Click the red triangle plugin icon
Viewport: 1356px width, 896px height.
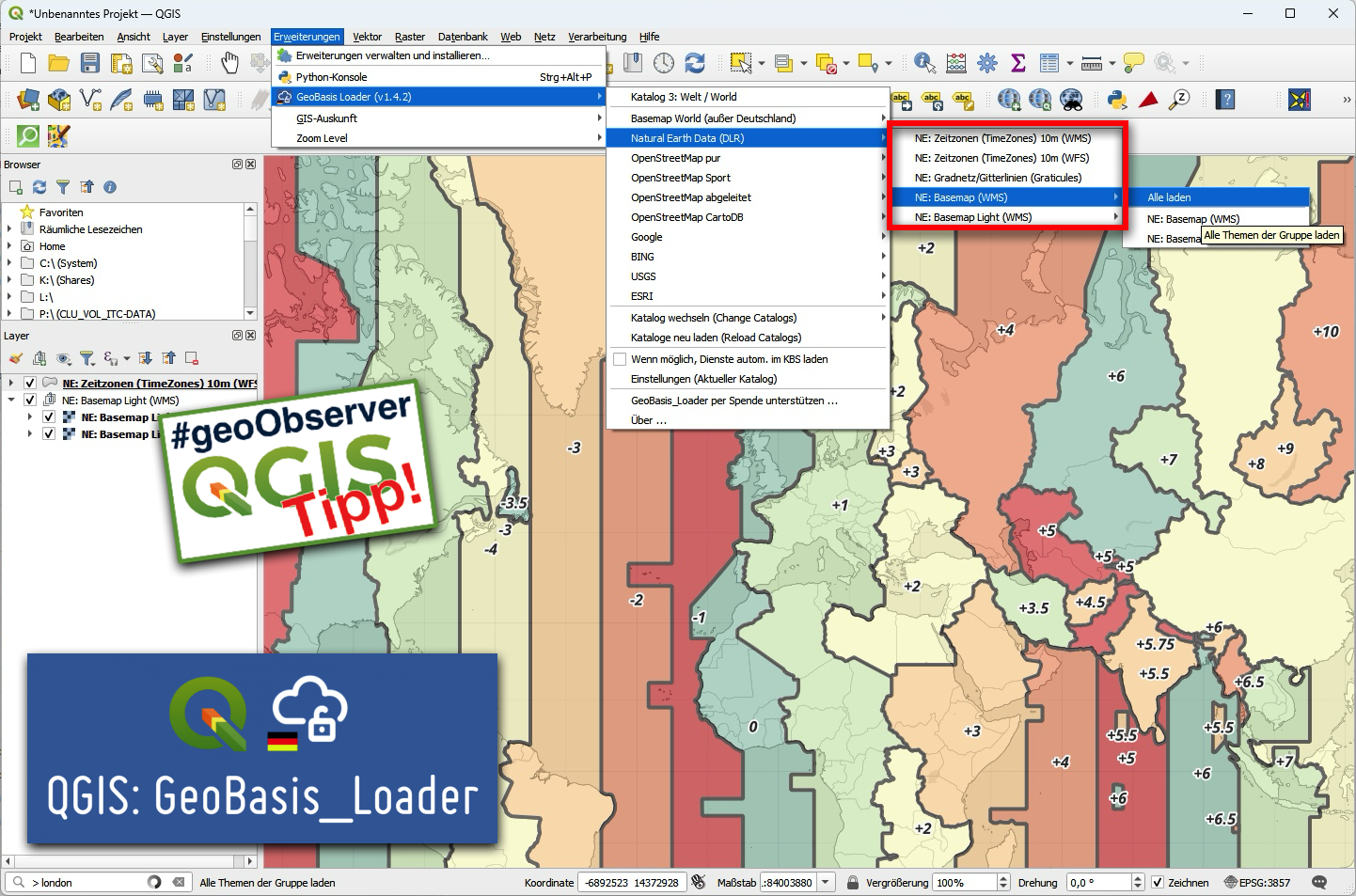click(x=1148, y=100)
